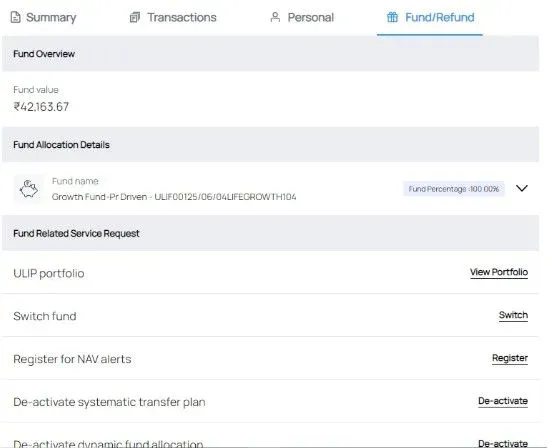Click the Fund Percentage 100.00% badge
The height and width of the screenshot is (448, 552).
454,189
